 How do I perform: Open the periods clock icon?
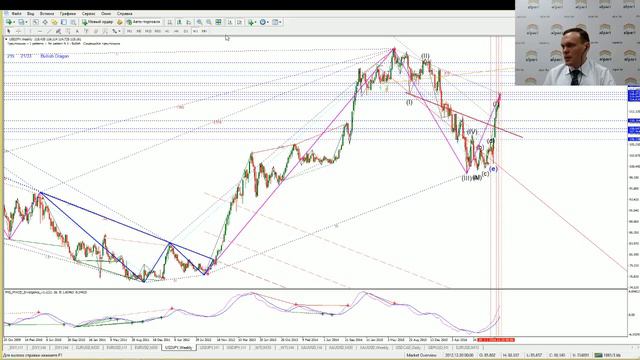pyautogui.click(x=262, y=22)
